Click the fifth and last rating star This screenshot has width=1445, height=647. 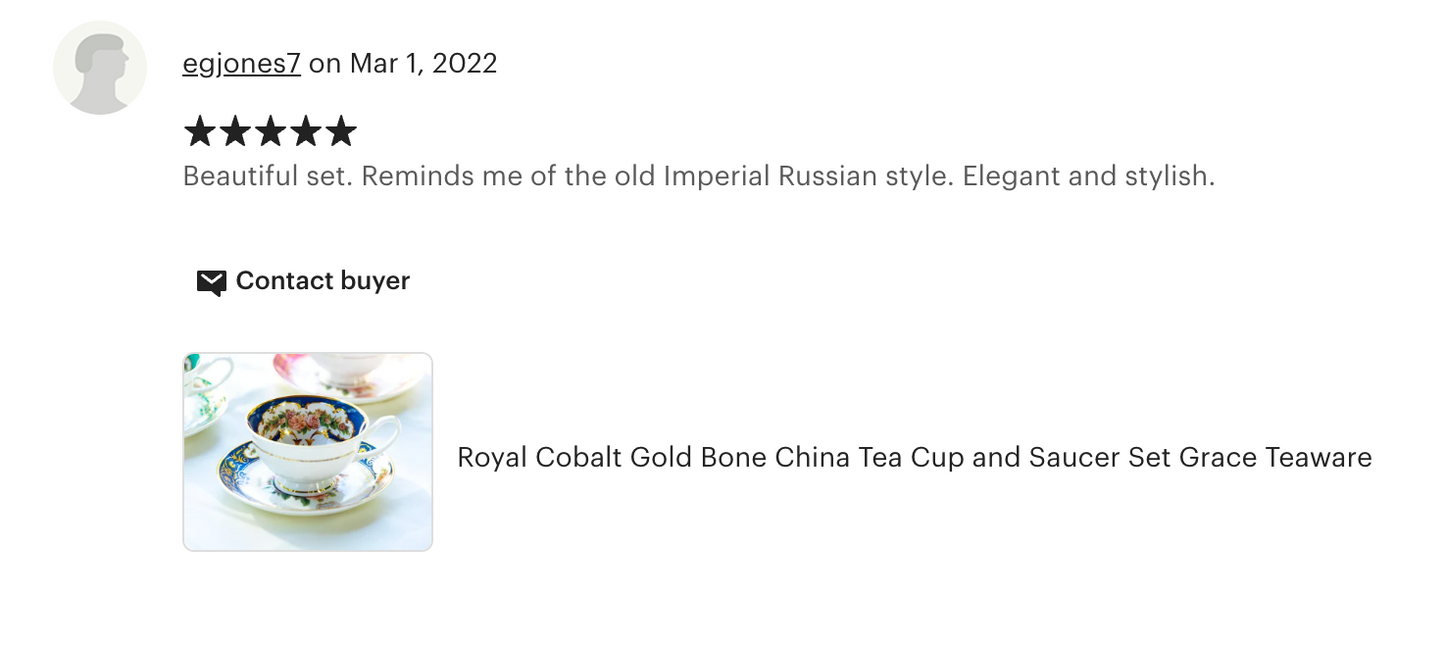pyautogui.click(x=341, y=131)
